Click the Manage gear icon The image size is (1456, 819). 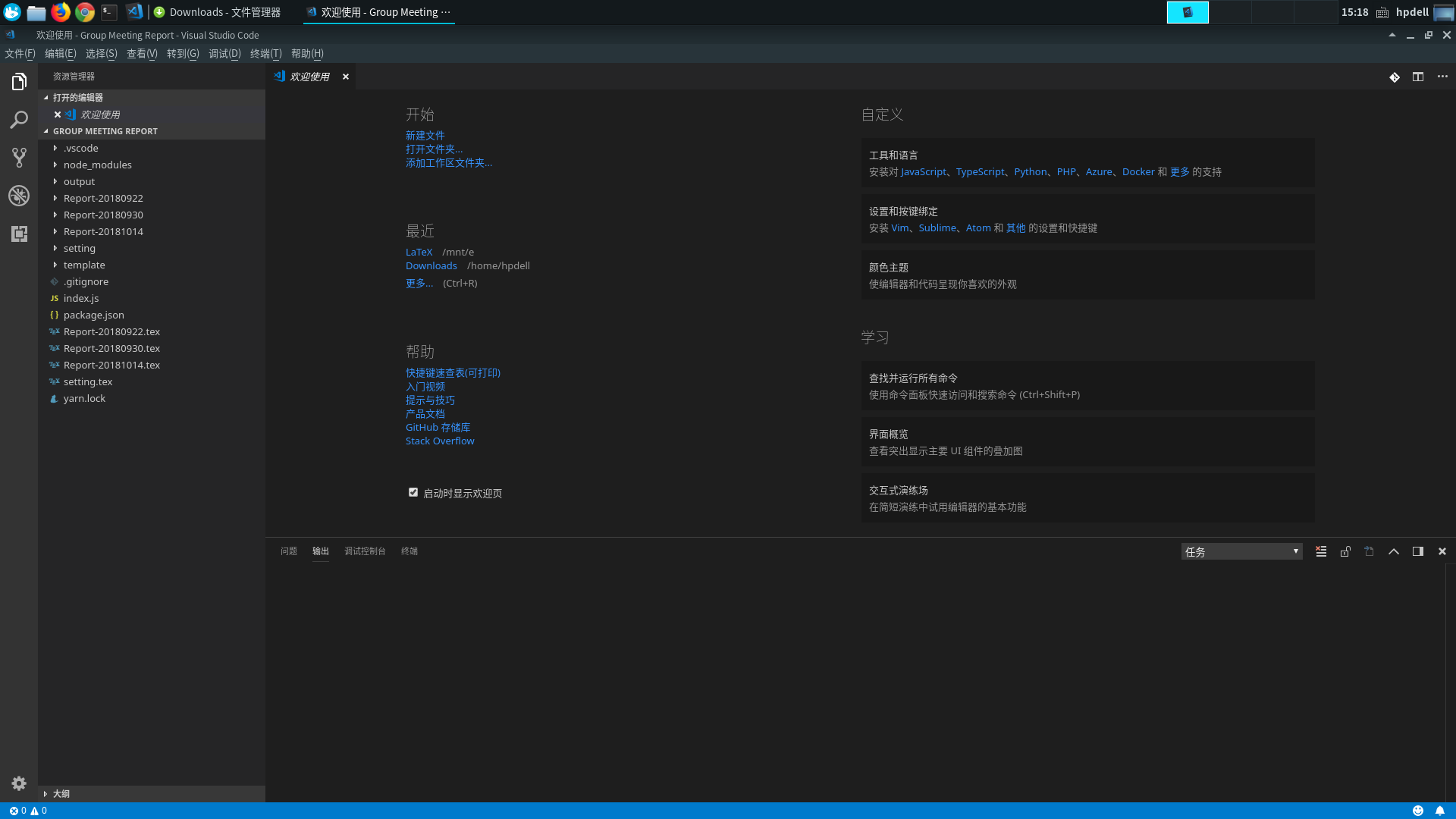(19, 783)
